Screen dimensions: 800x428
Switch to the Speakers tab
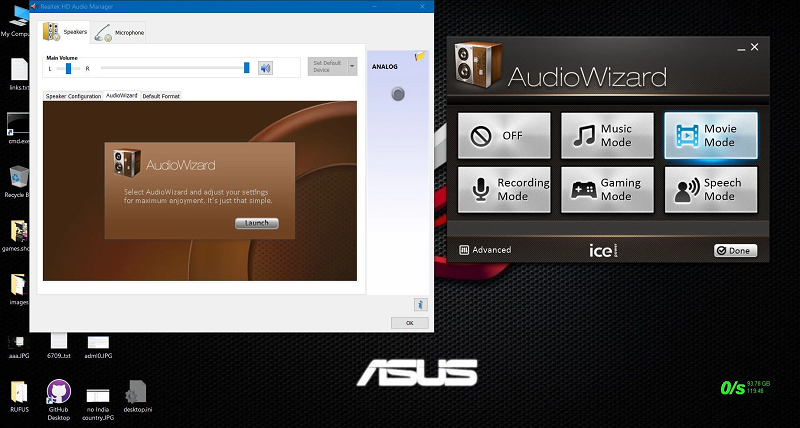pyautogui.click(x=65, y=32)
